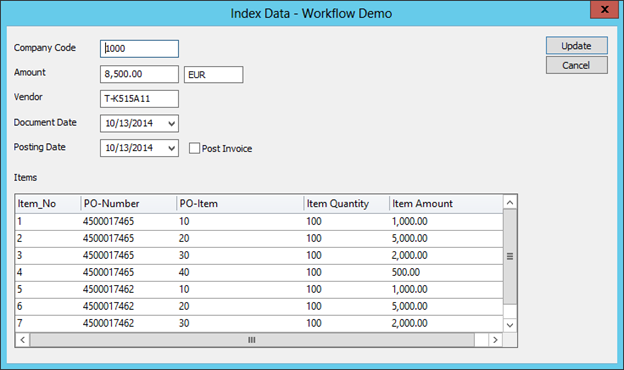This screenshot has height=370, width=624.
Task: Click the Vendor field T-K515A11
Action: click(x=139, y=99)
